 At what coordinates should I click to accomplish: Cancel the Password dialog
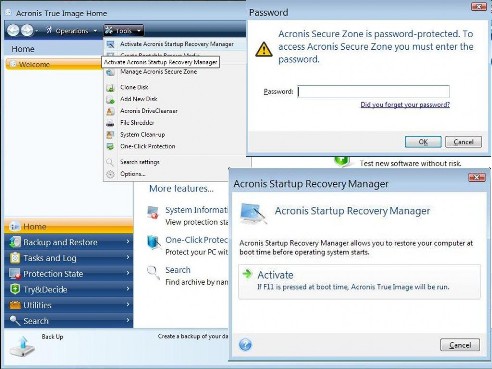point(463,142)
